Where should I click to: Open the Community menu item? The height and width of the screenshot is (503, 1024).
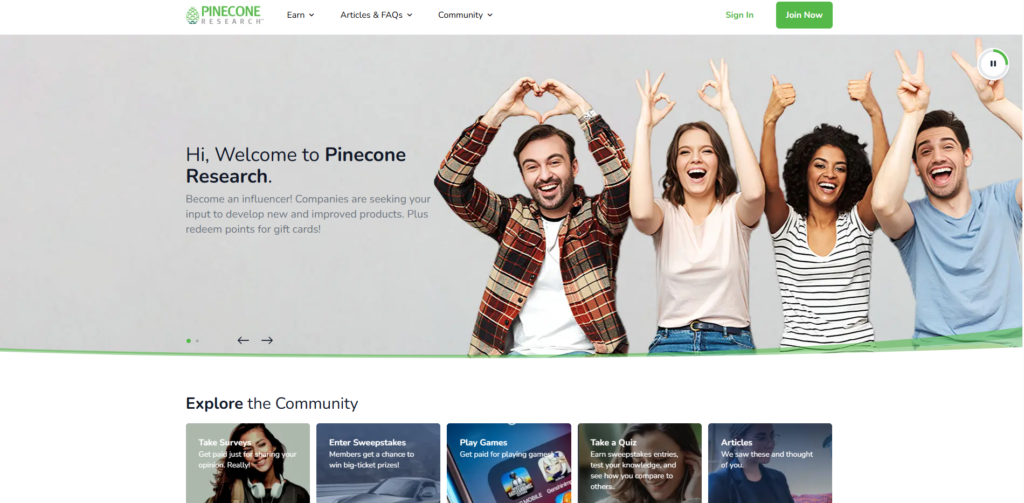tap(465, 15)
